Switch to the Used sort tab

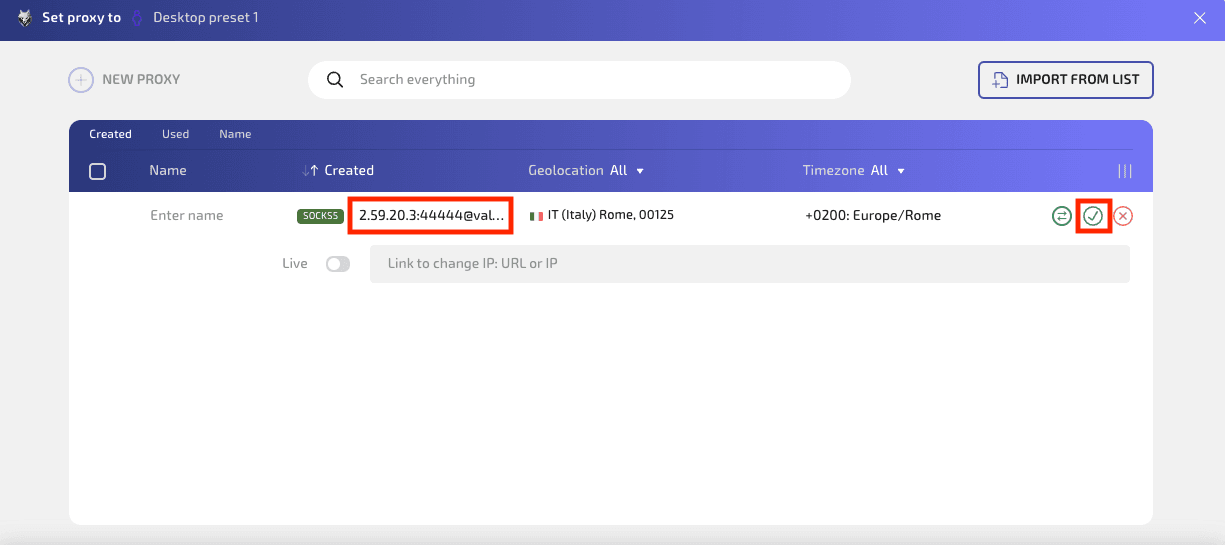coord(175,134)
